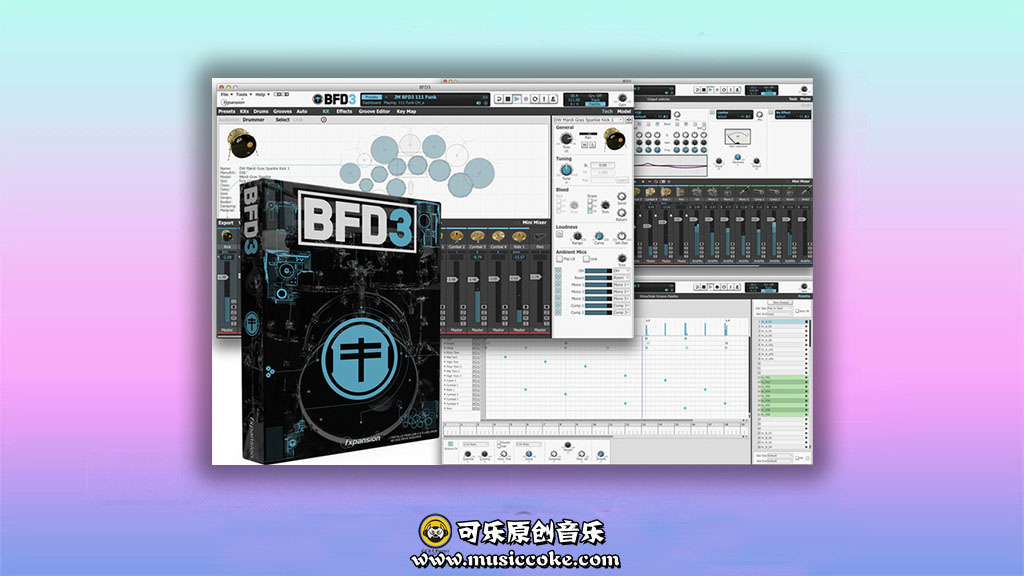Select the Ride 1 cymbal icon in the Mini Mixer
The height and width of the screenshot is (576, 1024).
(519, 236)
